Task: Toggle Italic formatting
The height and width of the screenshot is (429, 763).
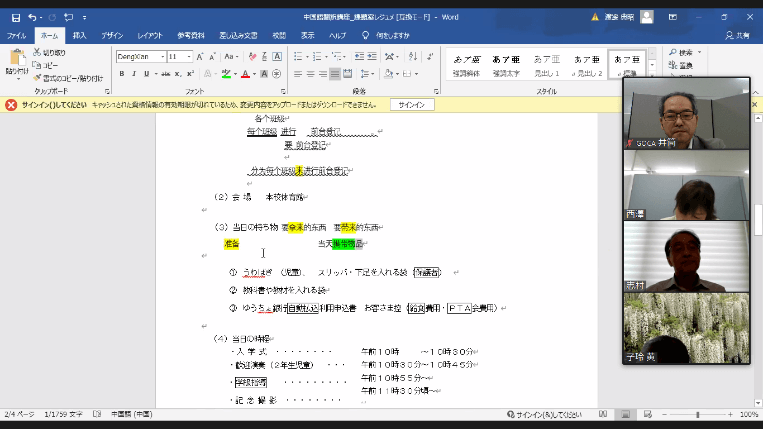Action: 133,74
